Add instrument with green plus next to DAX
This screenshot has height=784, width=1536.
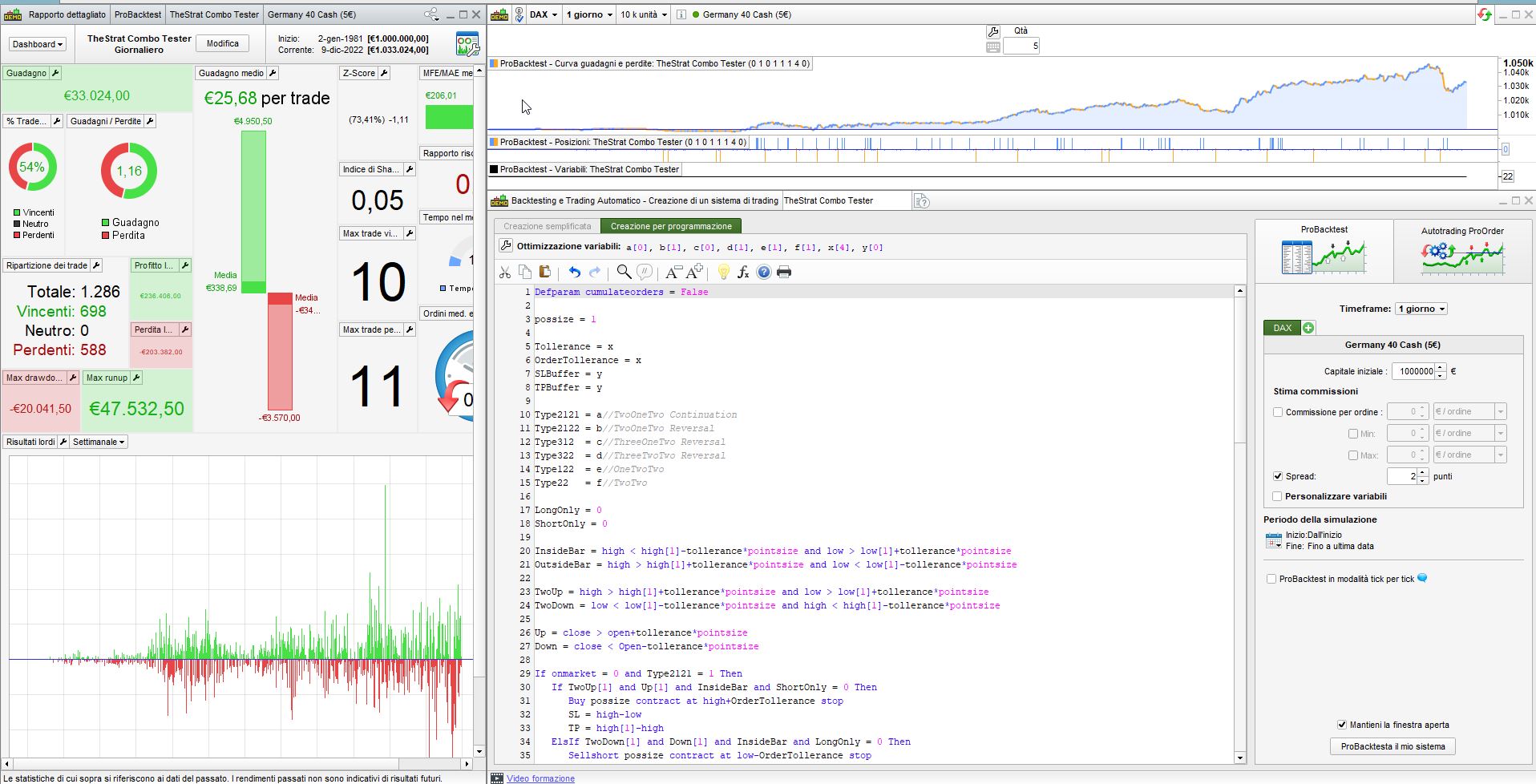tap(1308, 328)
